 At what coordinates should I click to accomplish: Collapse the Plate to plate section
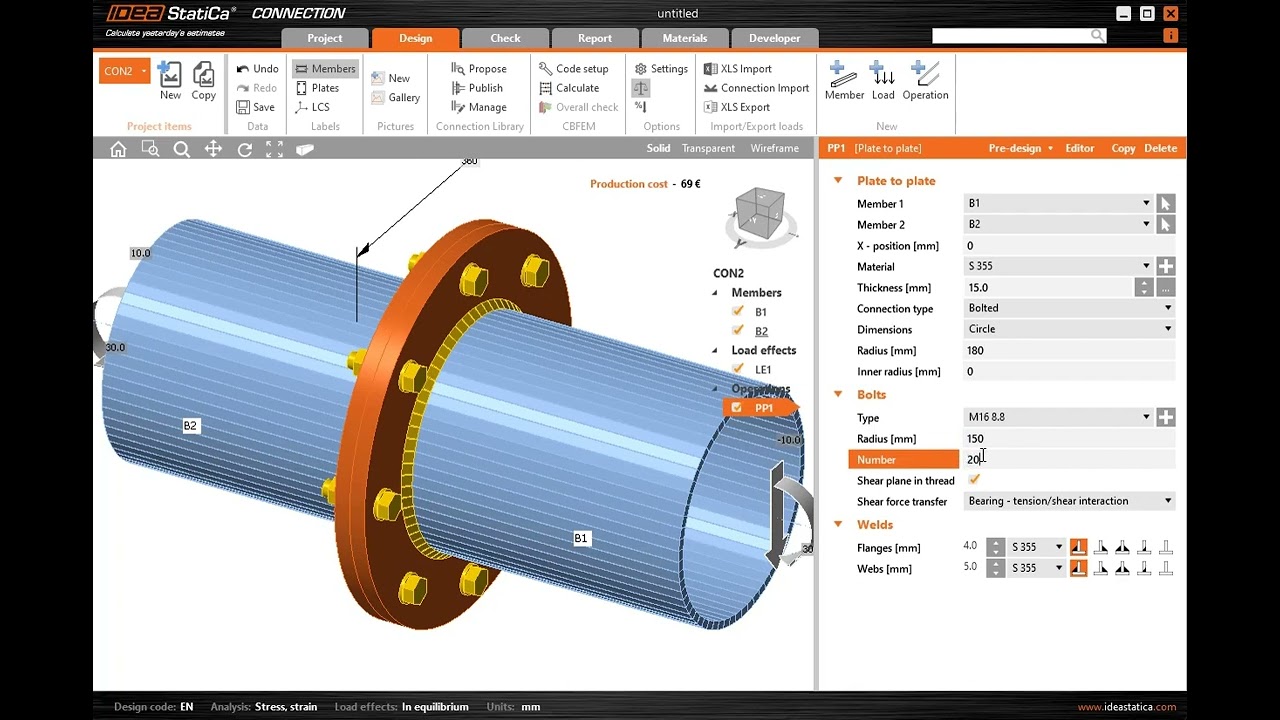click(838, 181)
